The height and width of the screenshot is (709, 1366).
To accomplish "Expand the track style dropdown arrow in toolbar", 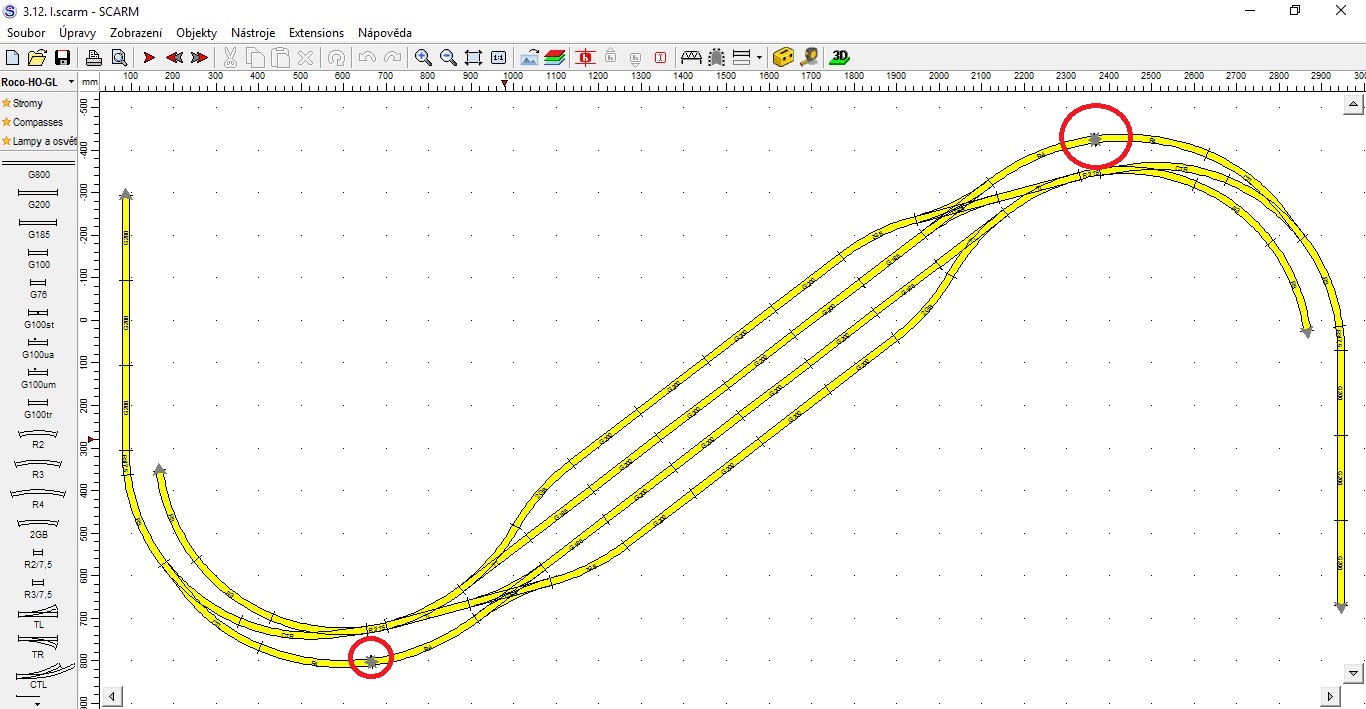I will coord(760,58).
